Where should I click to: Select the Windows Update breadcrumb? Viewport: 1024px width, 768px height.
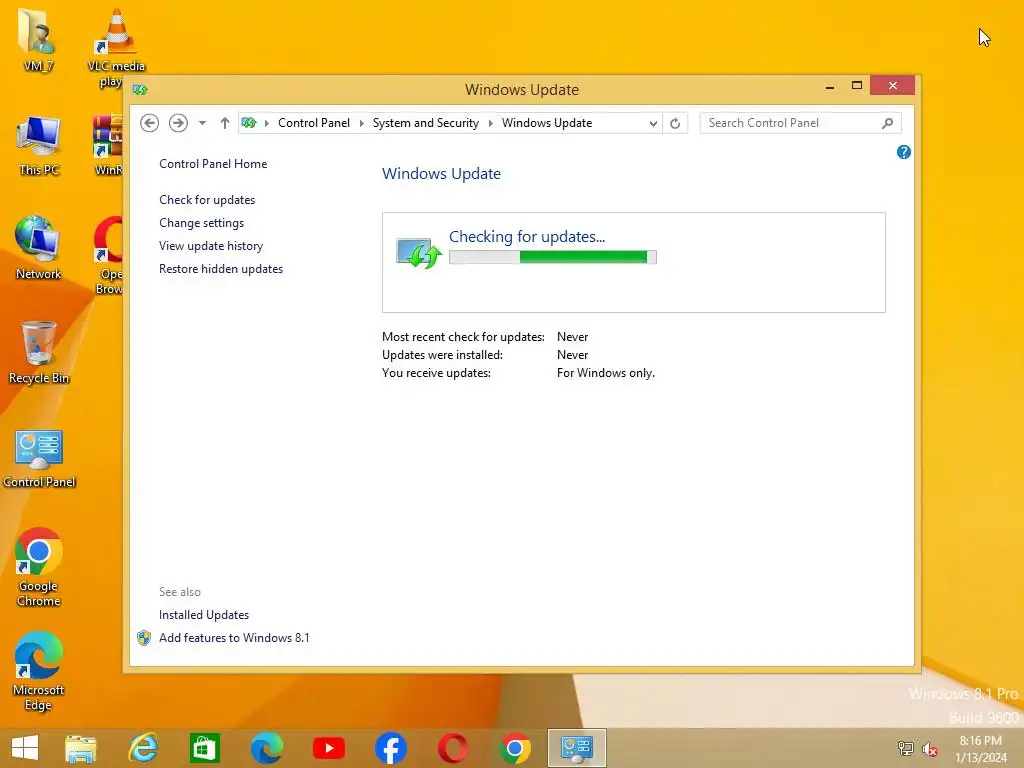(x=547, y=123)
